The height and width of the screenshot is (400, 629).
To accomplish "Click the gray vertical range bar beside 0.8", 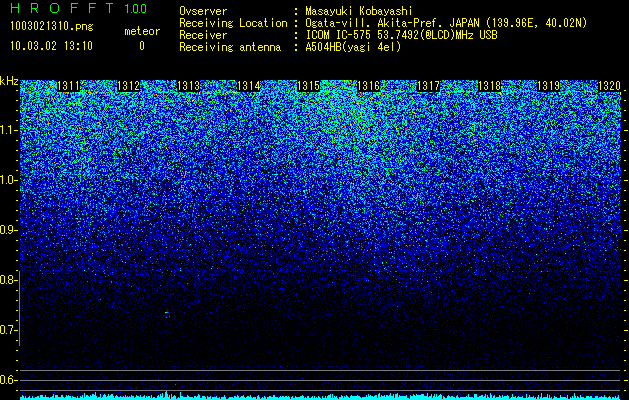I will (19, 308).
